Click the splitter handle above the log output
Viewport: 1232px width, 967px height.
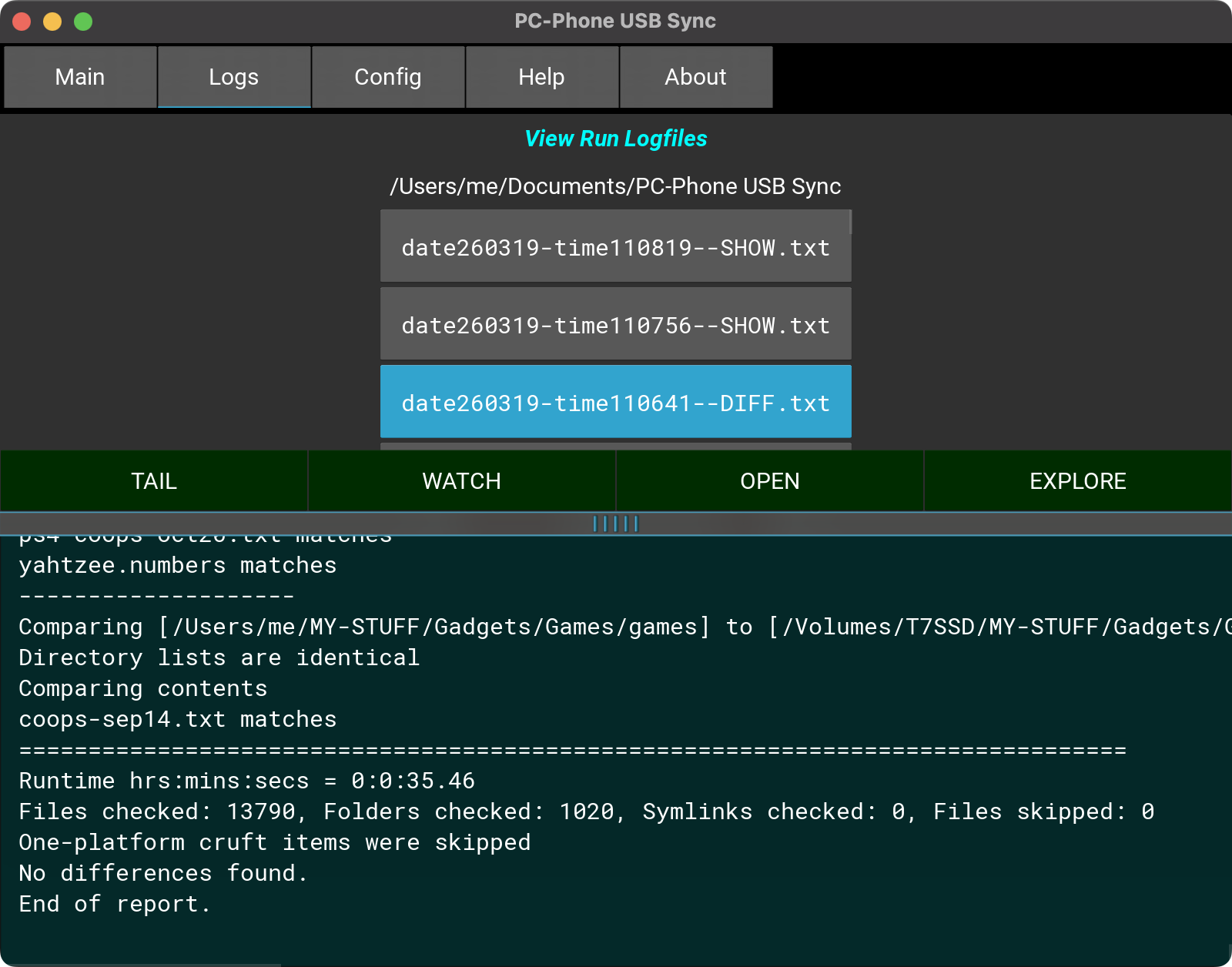(615, 524)
